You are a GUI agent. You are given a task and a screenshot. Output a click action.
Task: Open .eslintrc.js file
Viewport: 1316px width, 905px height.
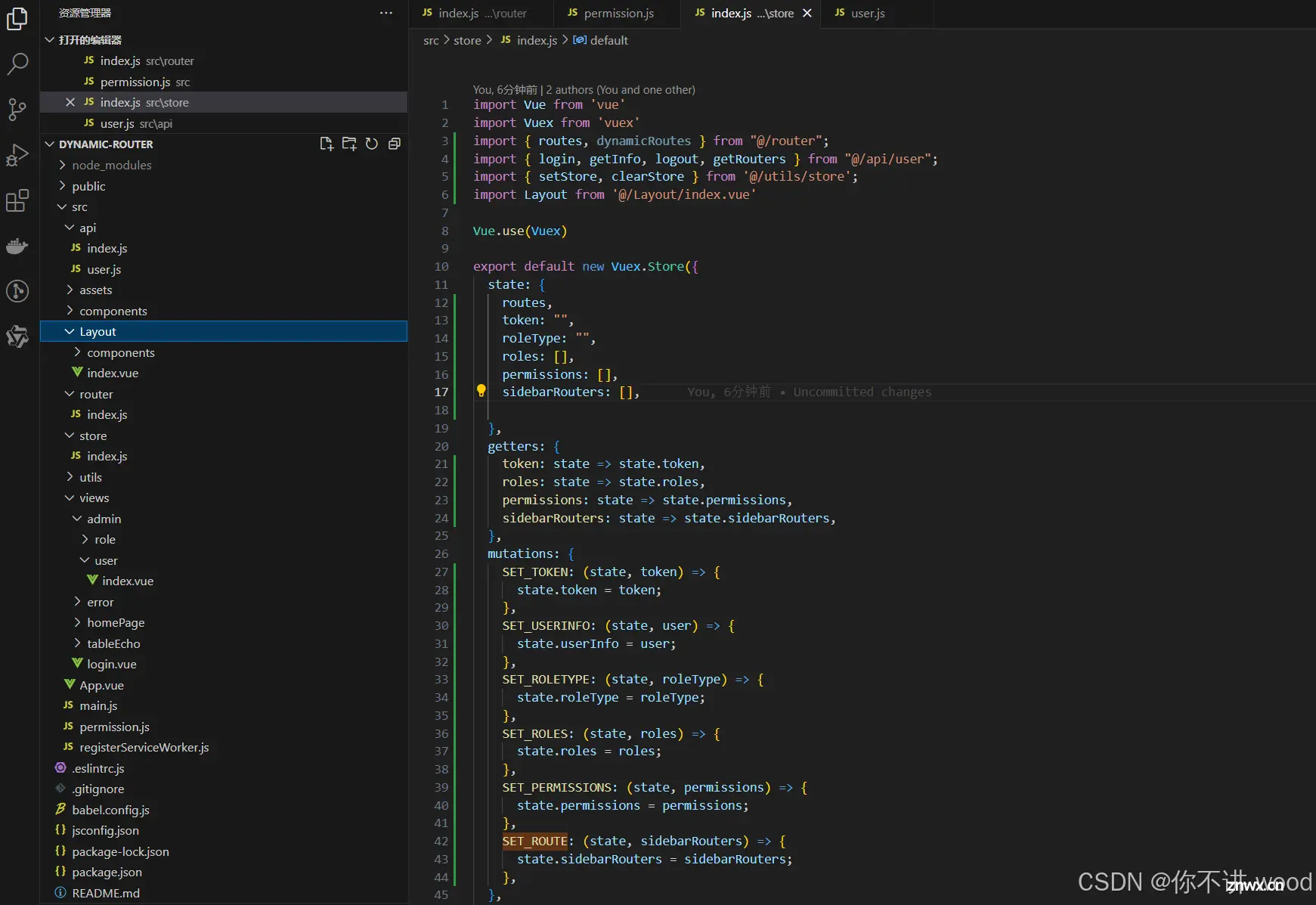pyautogui.click(x=224, y=768)
